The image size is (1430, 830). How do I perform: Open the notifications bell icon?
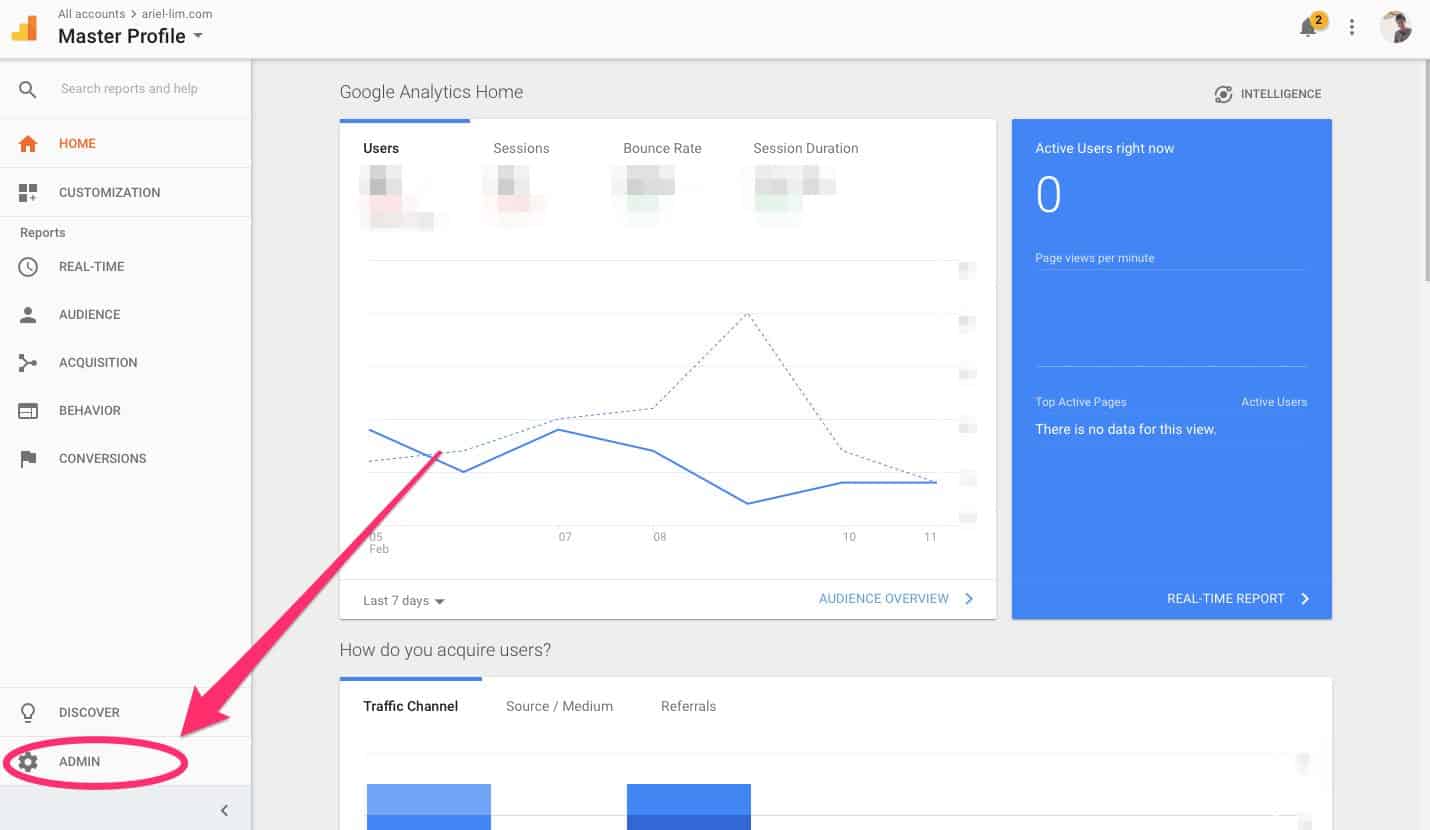tap(1308, 28)
